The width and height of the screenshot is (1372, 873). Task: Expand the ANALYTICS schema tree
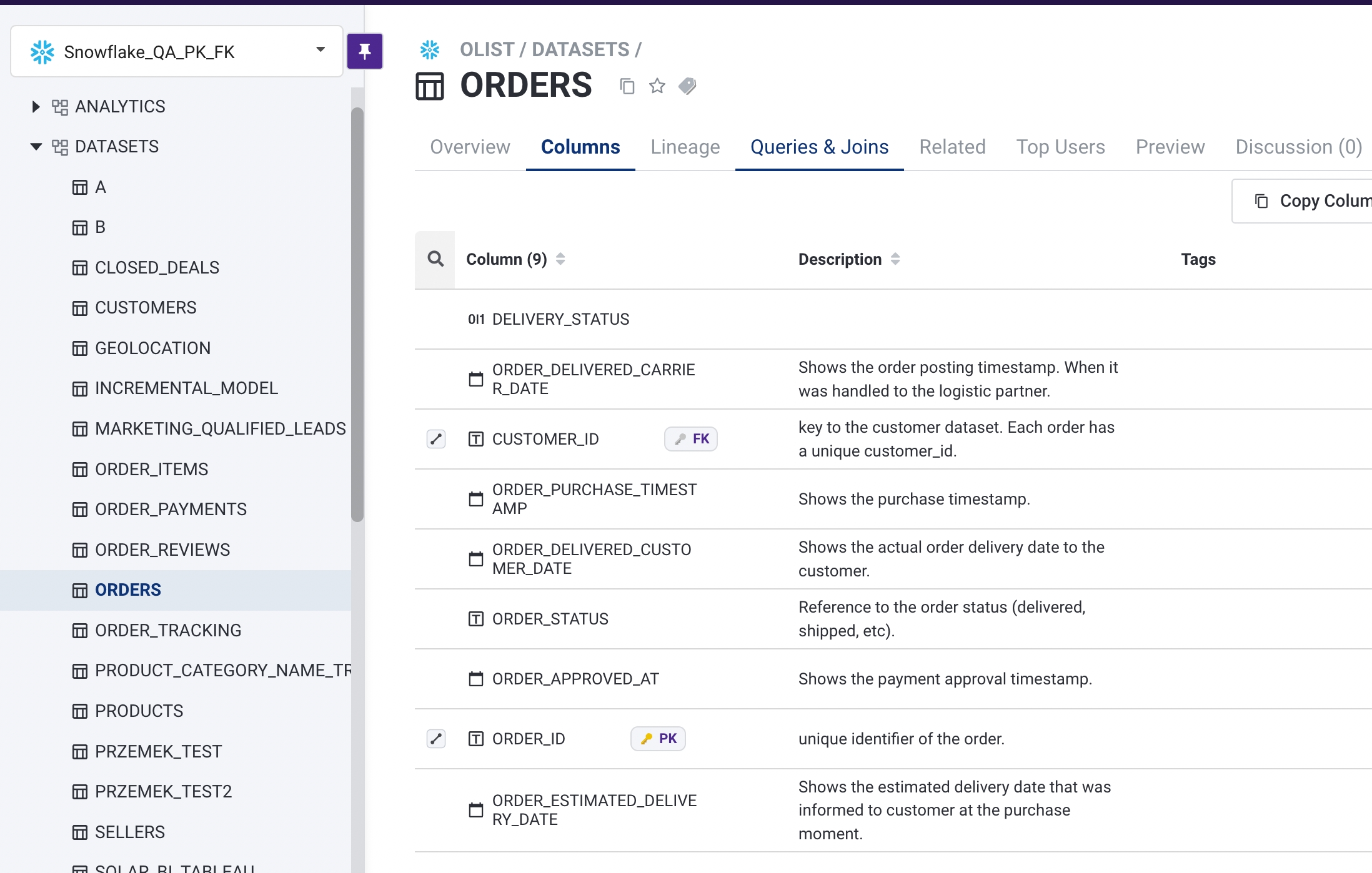click(36, 107)
